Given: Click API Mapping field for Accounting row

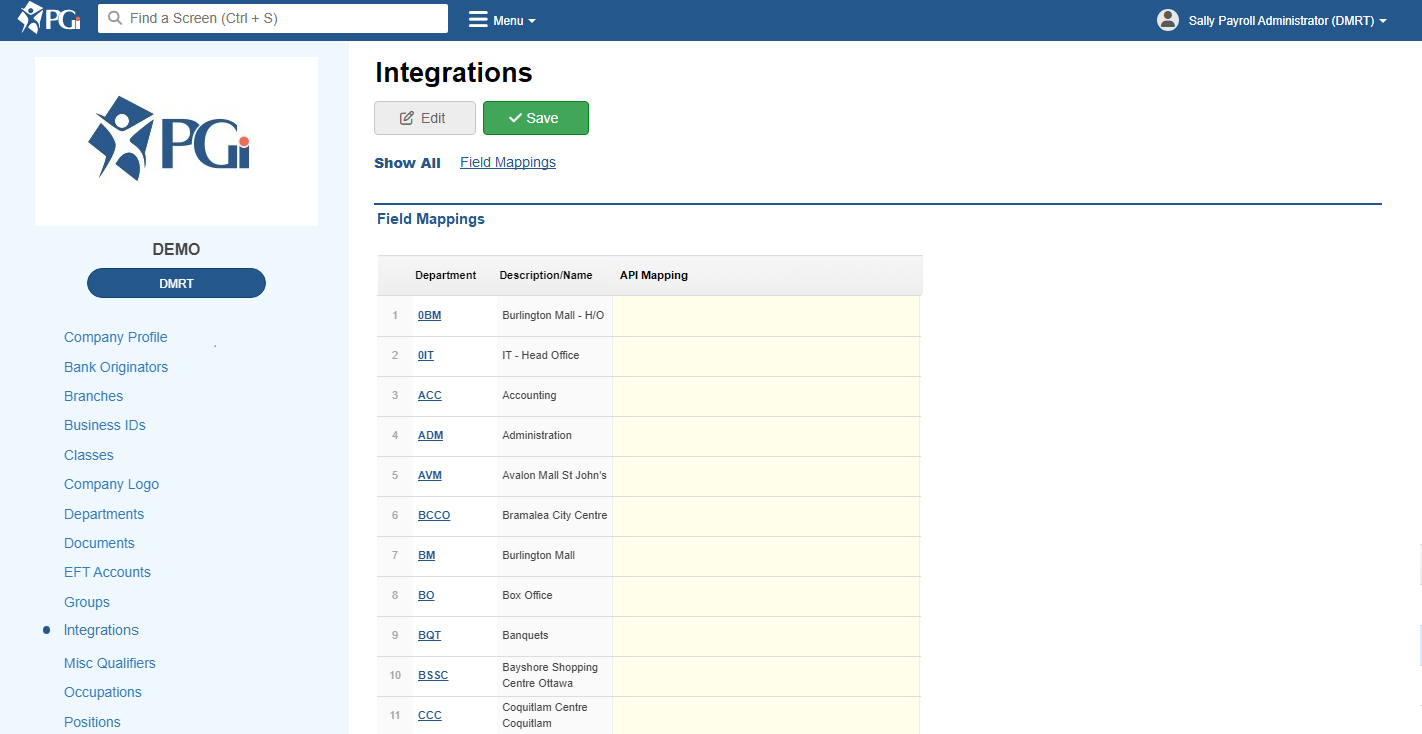Looking at the screenshot, I should click(765, 396).
